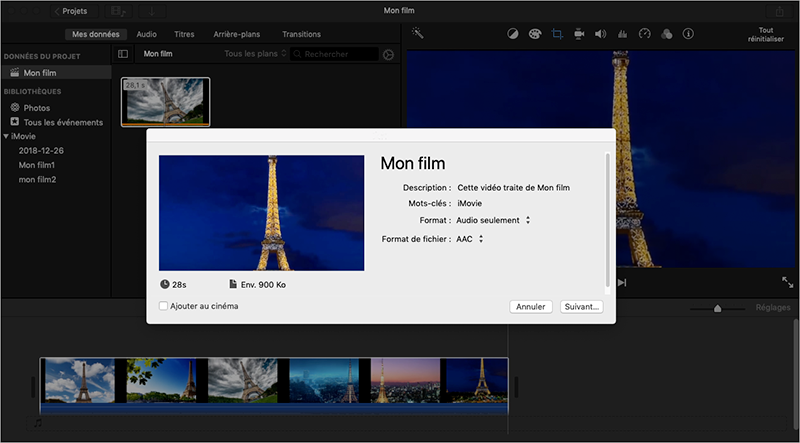
Task: Collapse the iMovie library triangle
Action: point(6,136)
